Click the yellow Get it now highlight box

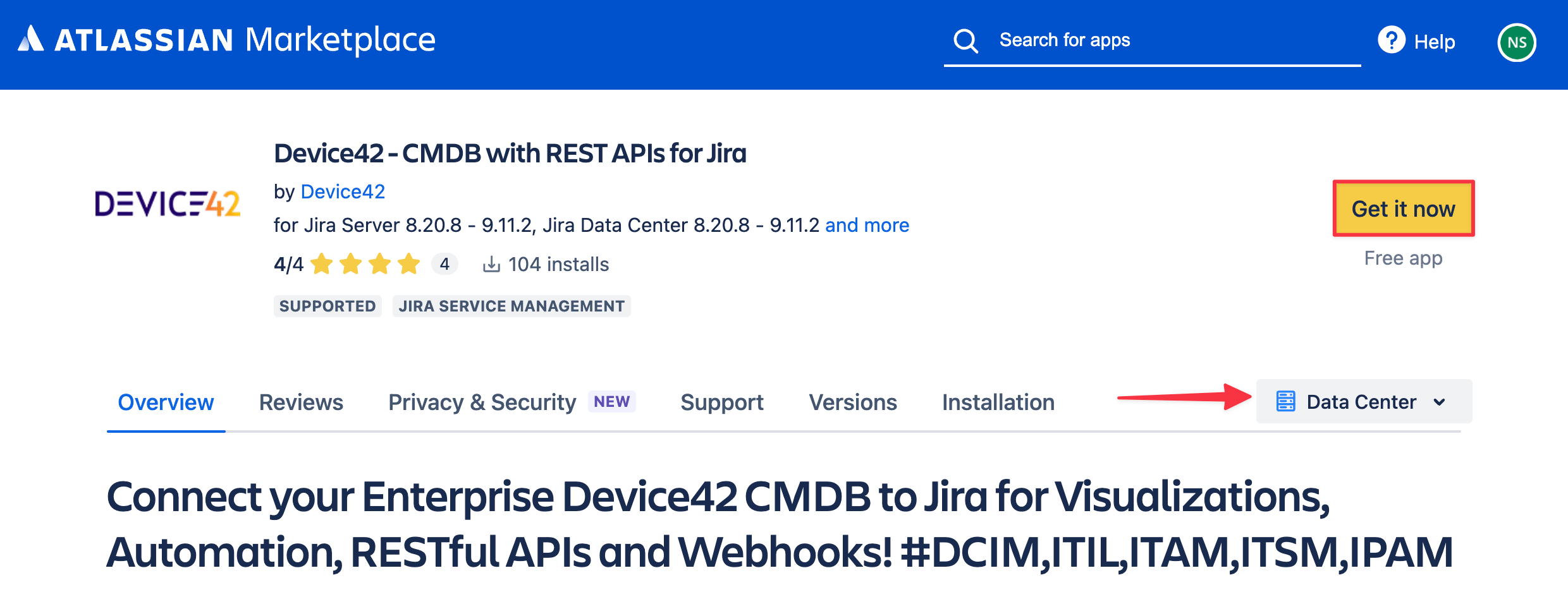(x=1402, y=208)
